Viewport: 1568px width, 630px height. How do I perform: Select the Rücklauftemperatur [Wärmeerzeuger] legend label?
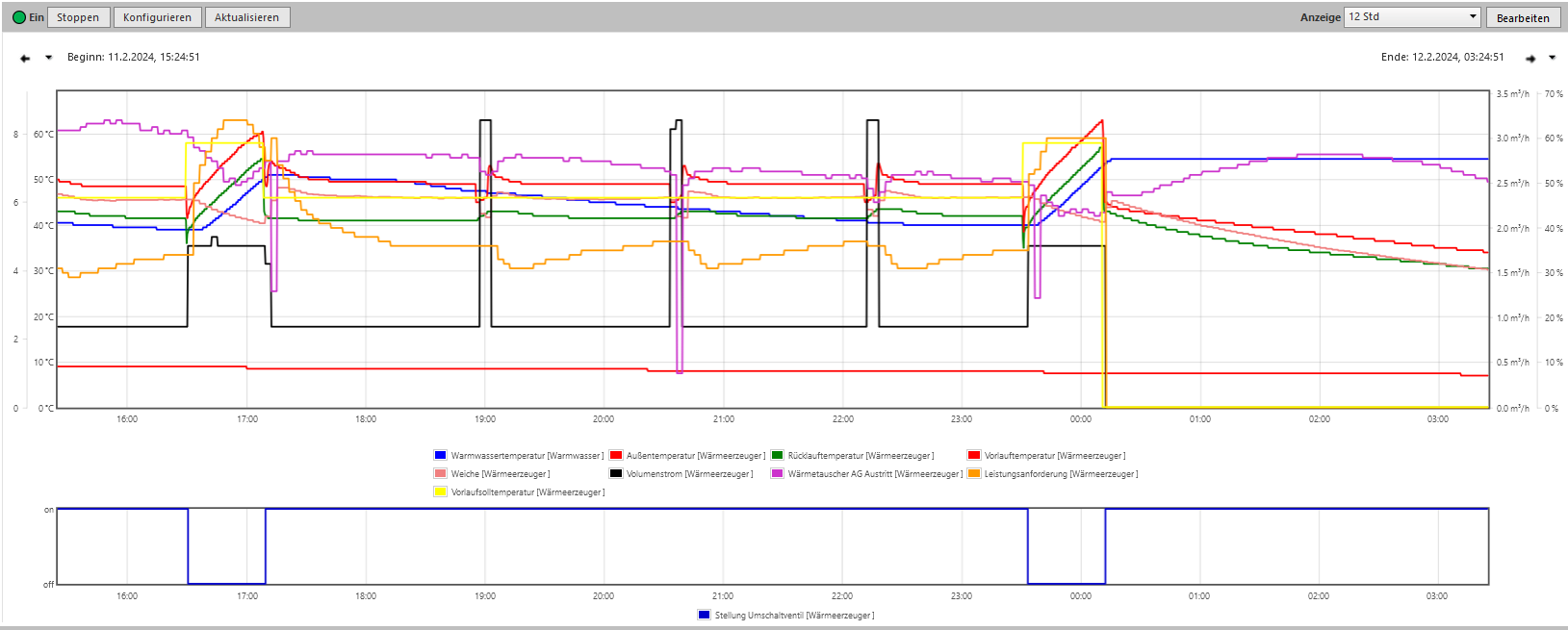pos(861,456)
